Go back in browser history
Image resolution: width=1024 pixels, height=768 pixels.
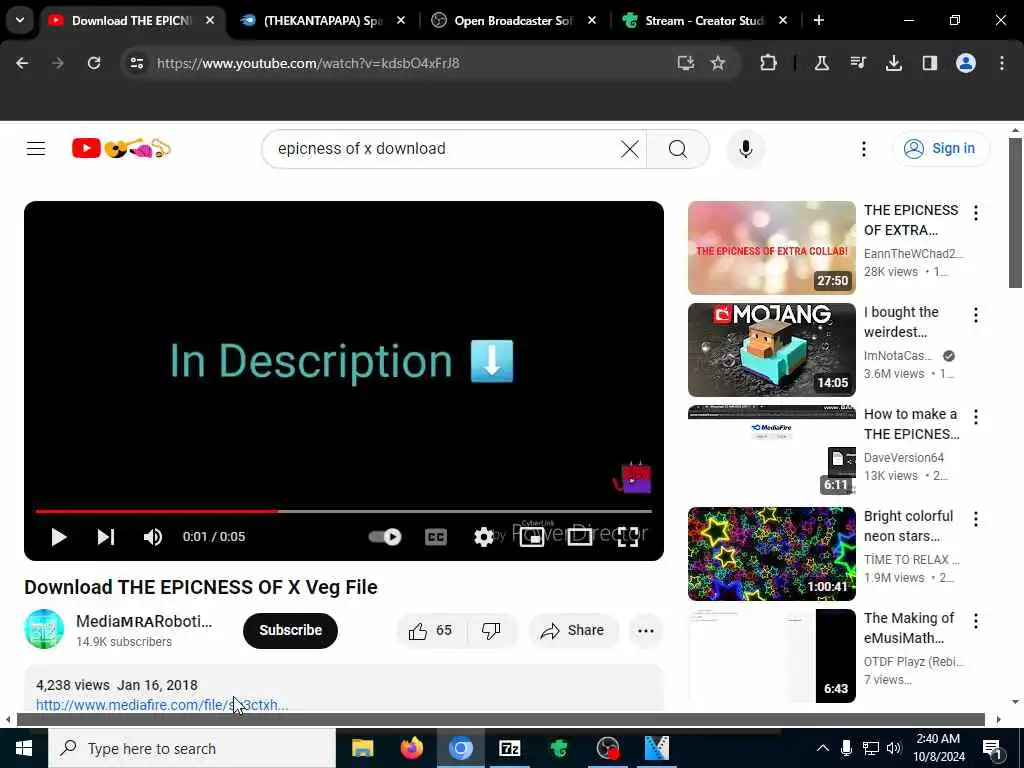pyautogui.click(x=22, y=63)
